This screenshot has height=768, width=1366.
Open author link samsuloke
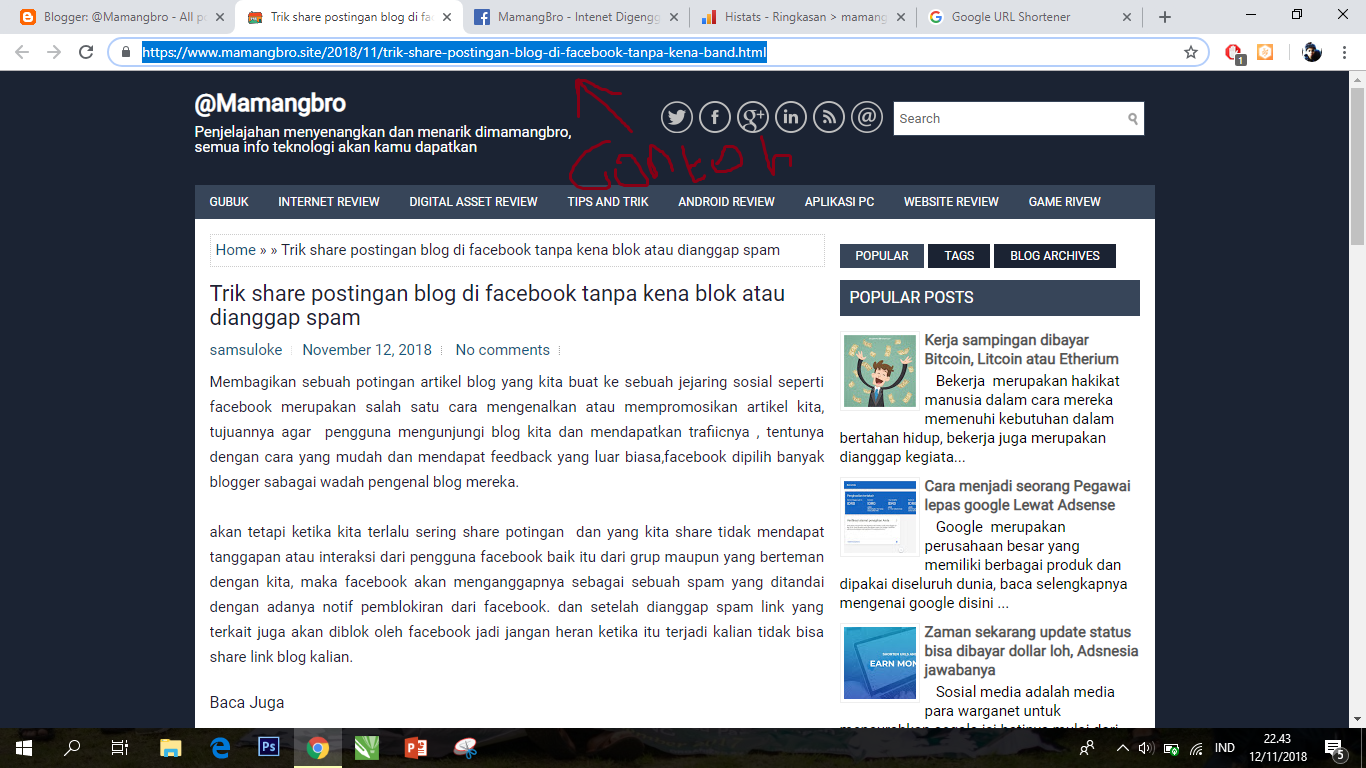pyautogui.click(x=246, y=350)
